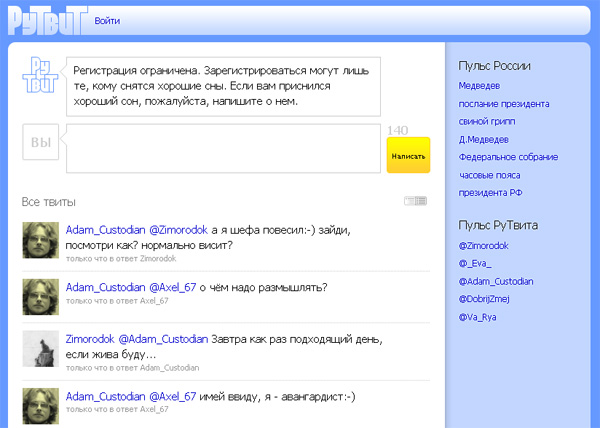Viewport: 600px width, 428px height.
Task: Click the "часовые пояса" trend link
Action: pos(490,175)
